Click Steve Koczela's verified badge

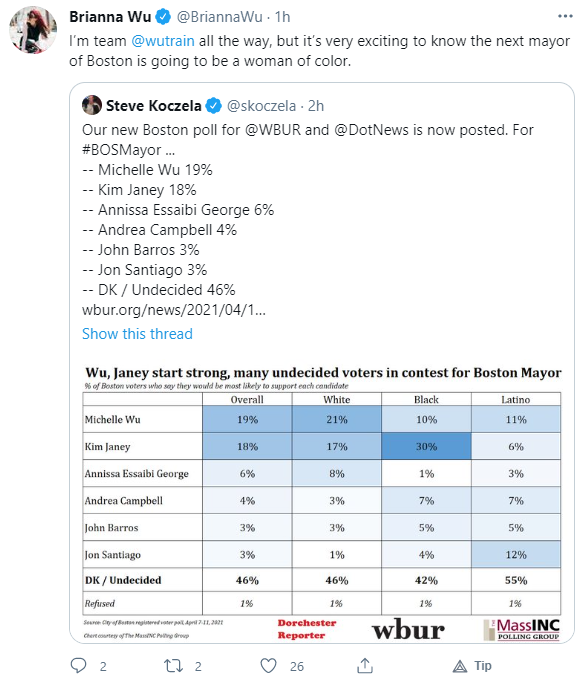click(213, 106)
